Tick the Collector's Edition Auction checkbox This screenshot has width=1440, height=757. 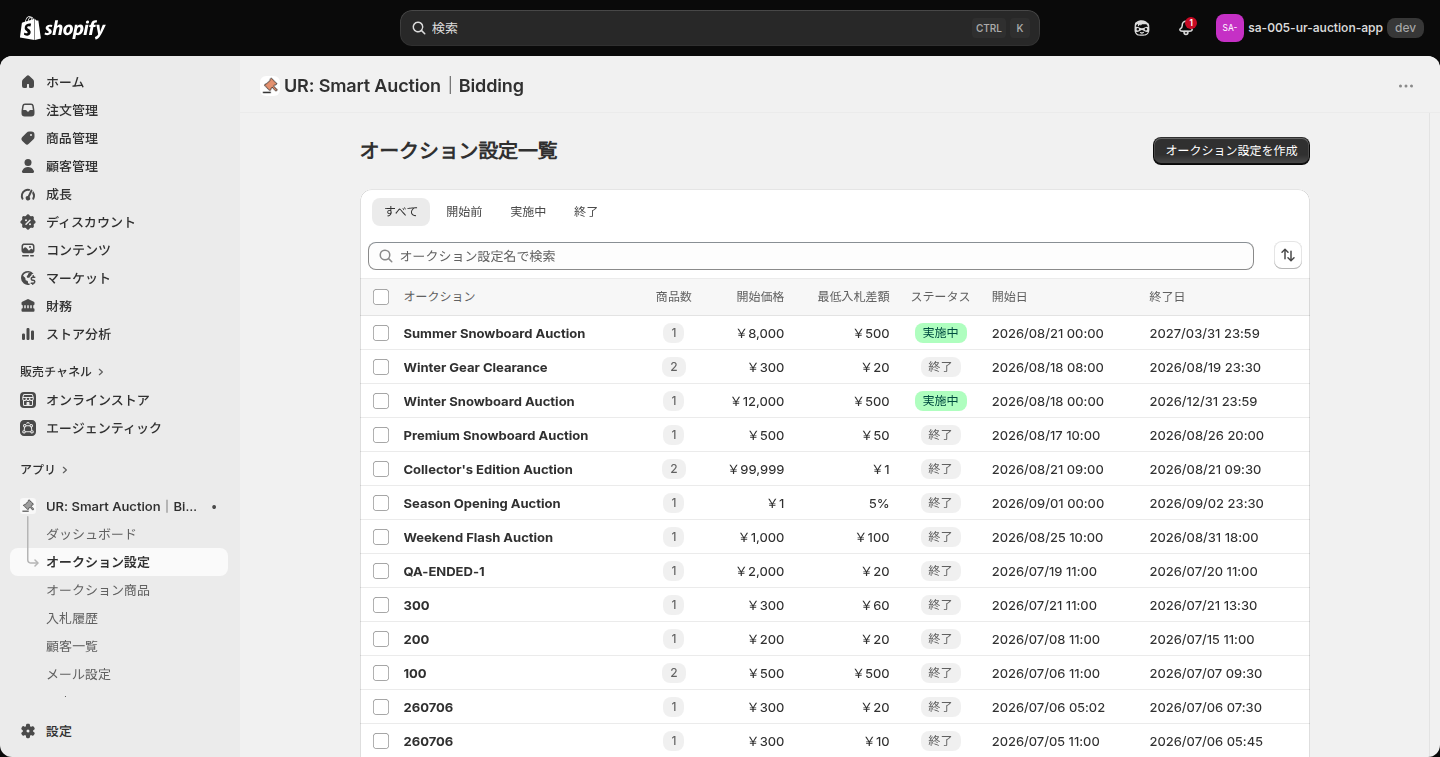click(x=381, y=469)
